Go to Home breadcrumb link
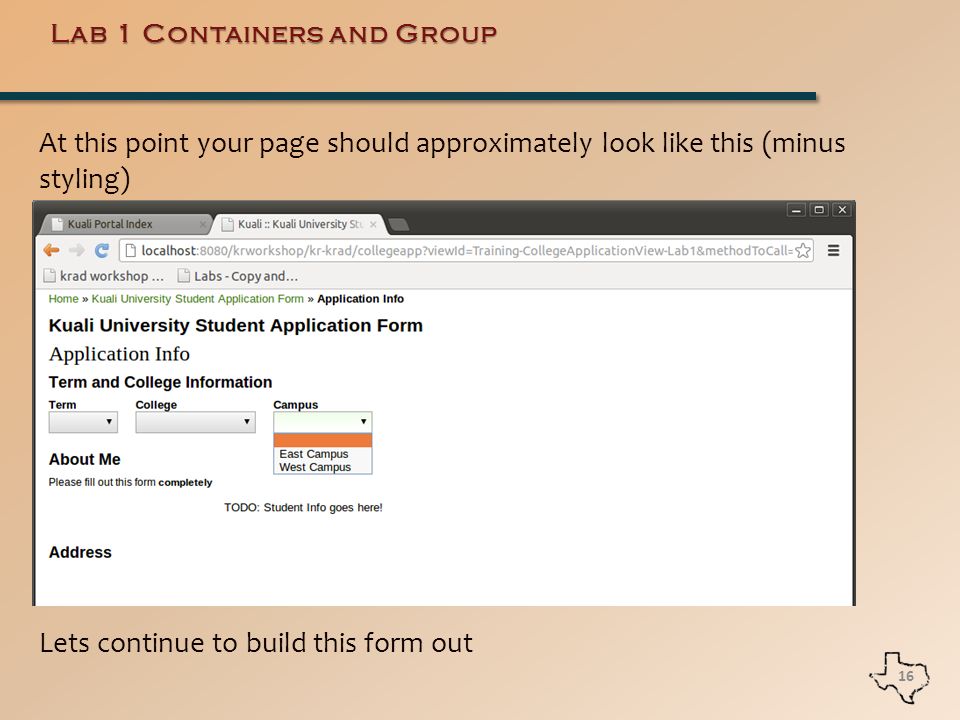 (x=64, y=299)
